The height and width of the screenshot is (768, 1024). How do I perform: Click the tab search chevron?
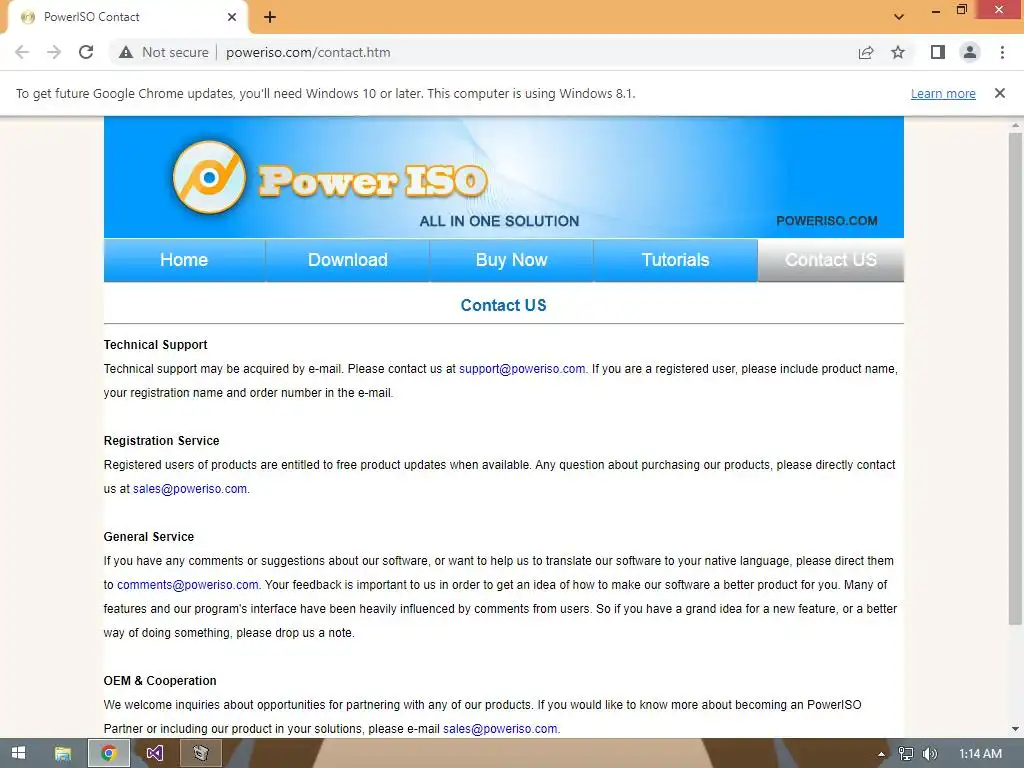tap(899, 17)
